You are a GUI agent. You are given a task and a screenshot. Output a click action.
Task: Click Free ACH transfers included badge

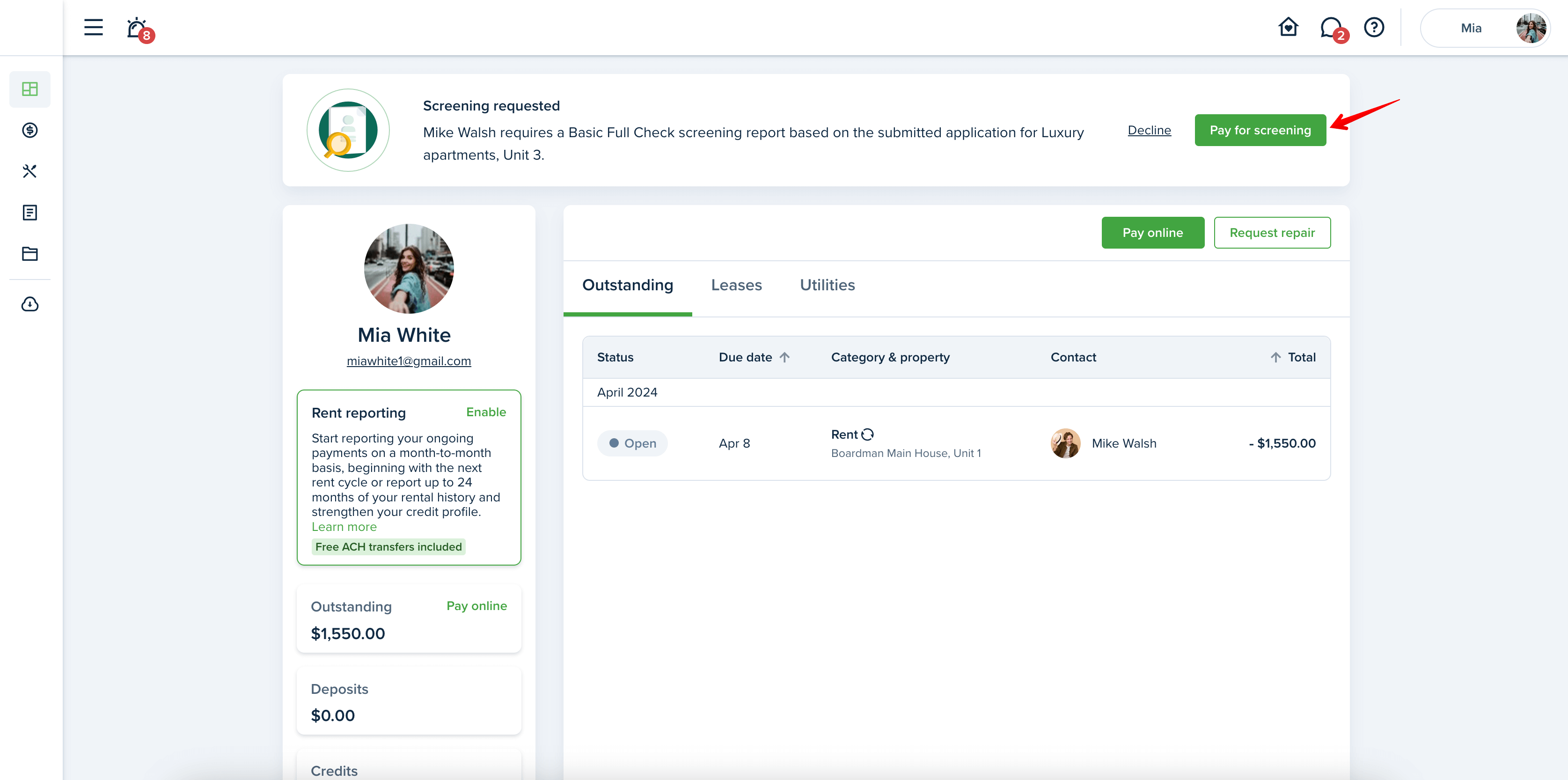(388, 547)
